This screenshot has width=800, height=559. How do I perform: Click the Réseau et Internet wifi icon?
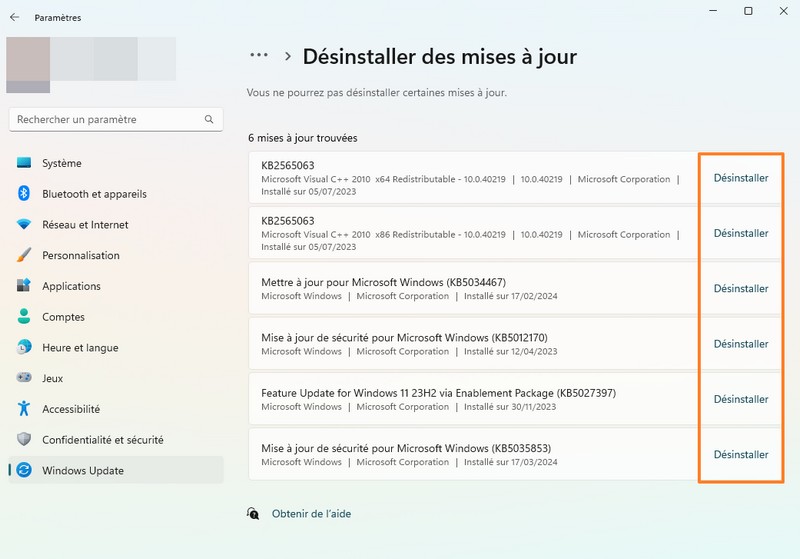pos(24,225)
